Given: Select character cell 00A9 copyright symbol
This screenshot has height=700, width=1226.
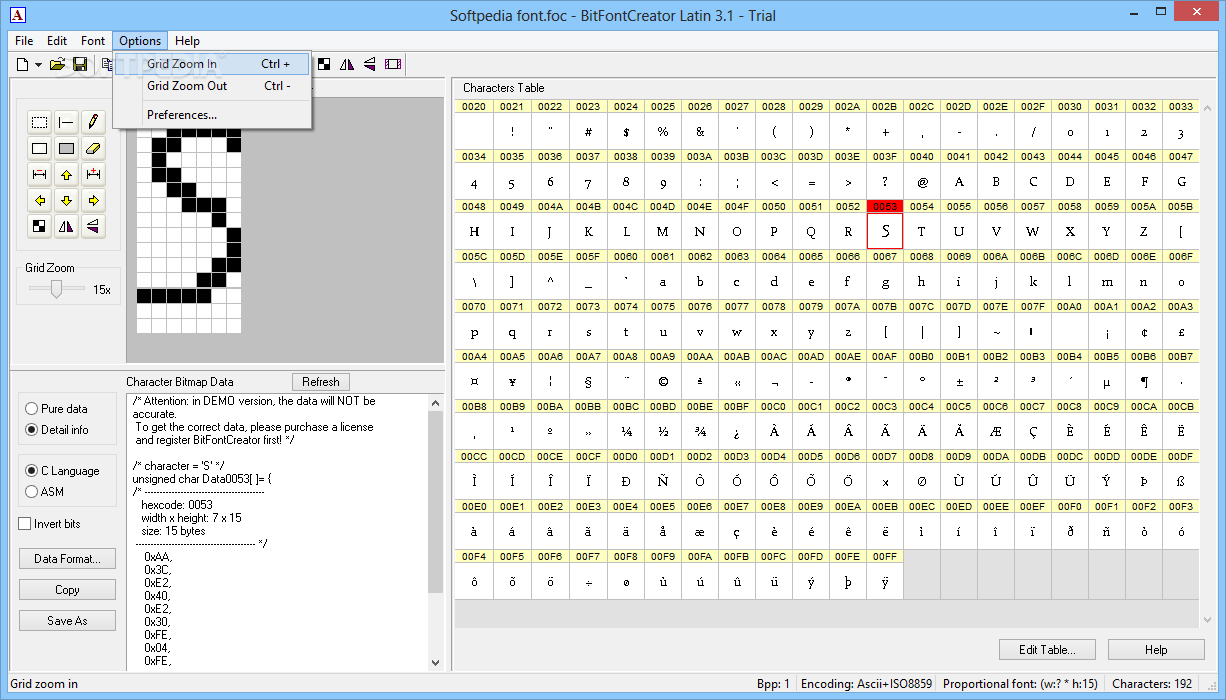Looking at the screenshot, I should (662, 381).
